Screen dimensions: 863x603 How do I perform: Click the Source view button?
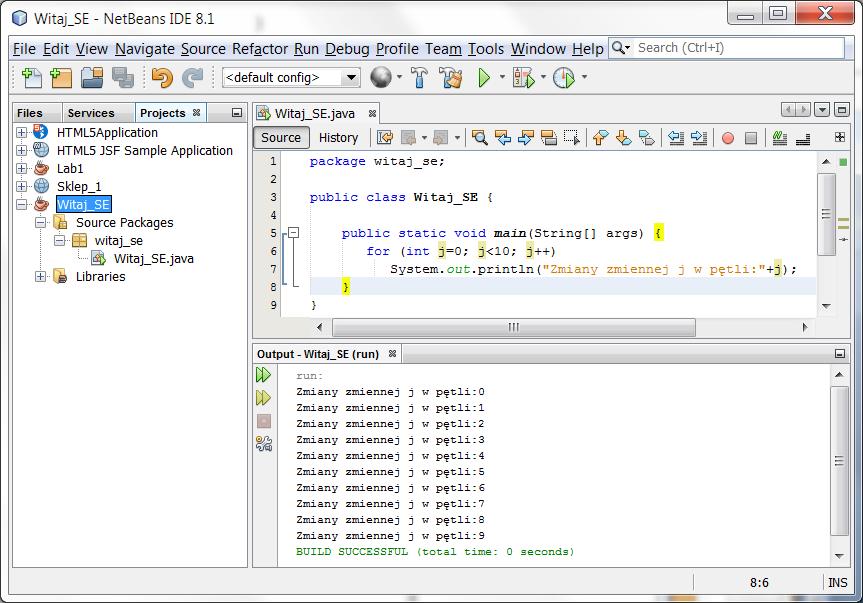tap(281, 138)
